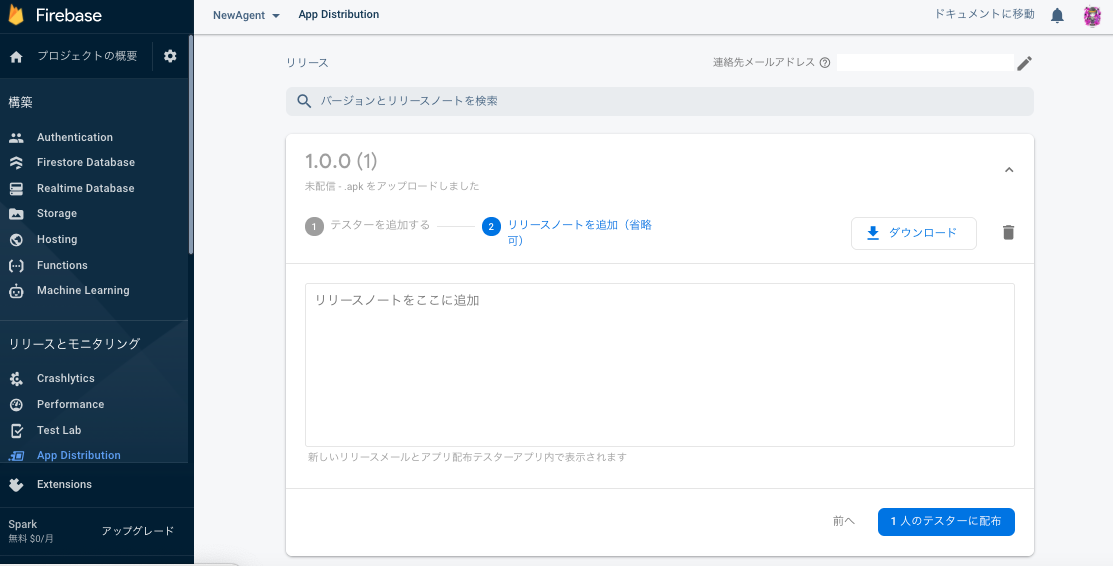Click リリースとモニタリング section header
The width and height of the screenshot is (1113, 566).
coord(75,344)
